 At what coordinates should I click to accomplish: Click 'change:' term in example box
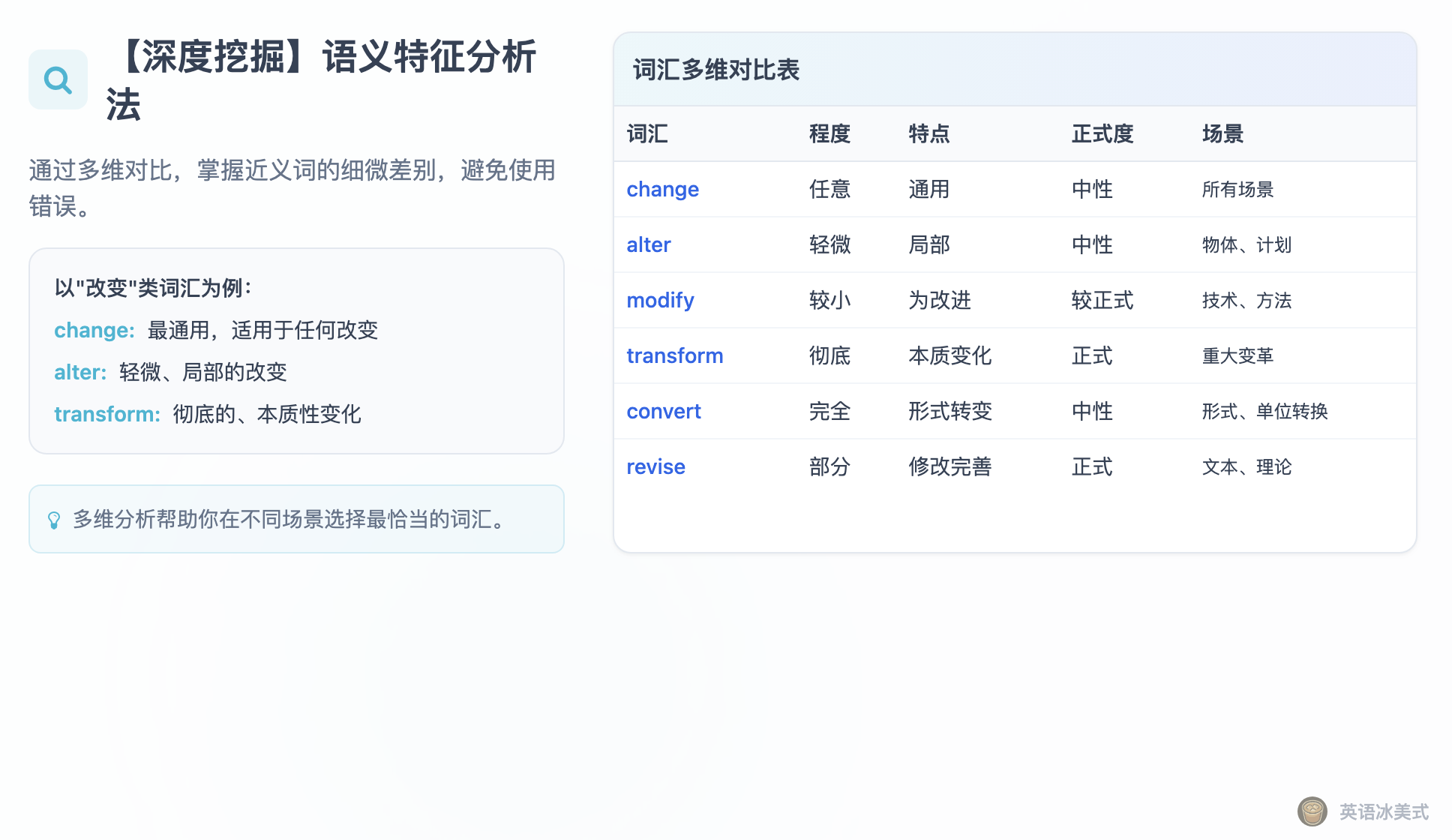click(x=94, y=330)
